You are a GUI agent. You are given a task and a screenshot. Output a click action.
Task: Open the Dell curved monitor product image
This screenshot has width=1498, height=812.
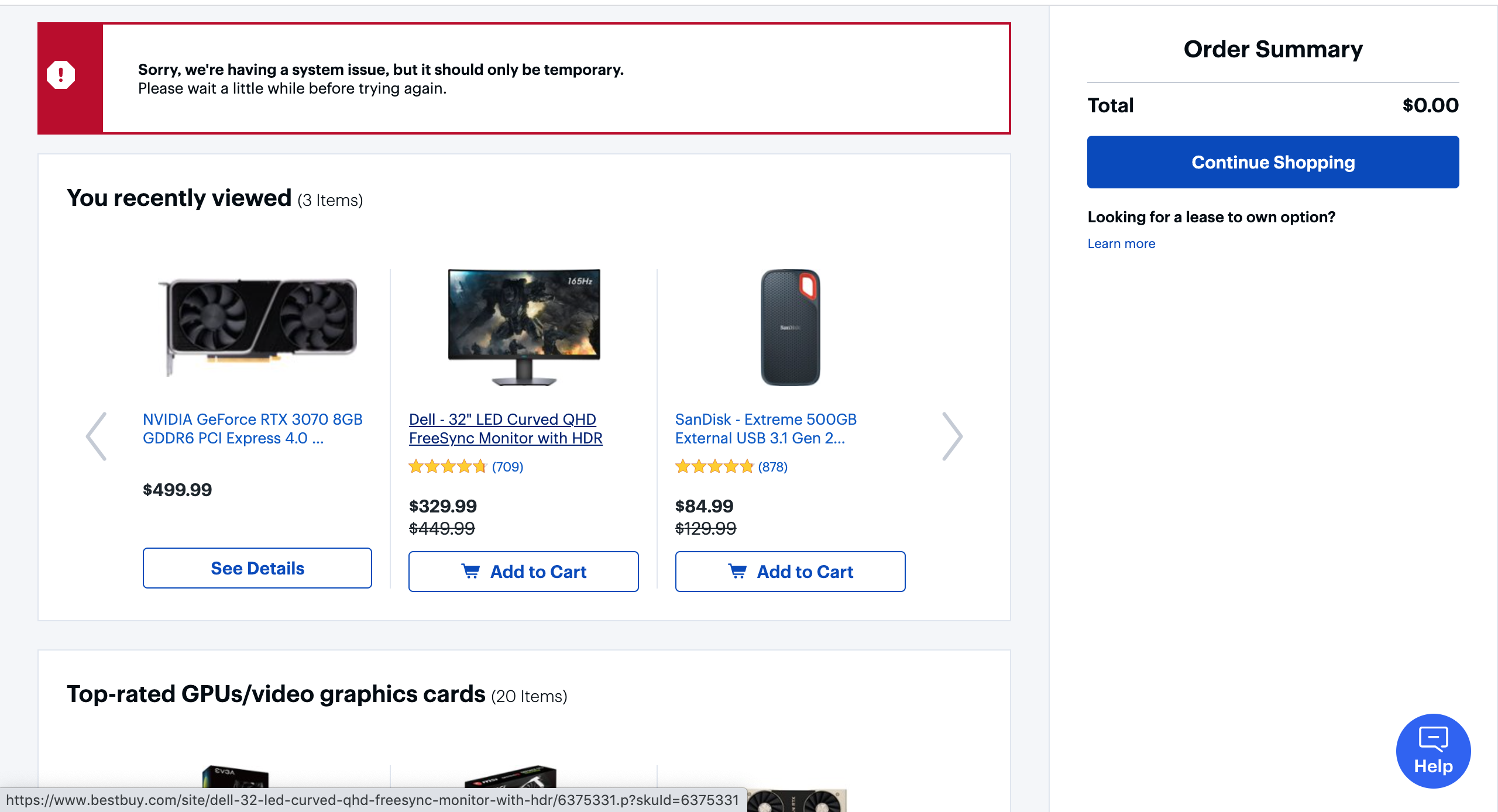[x=524, y=327]
